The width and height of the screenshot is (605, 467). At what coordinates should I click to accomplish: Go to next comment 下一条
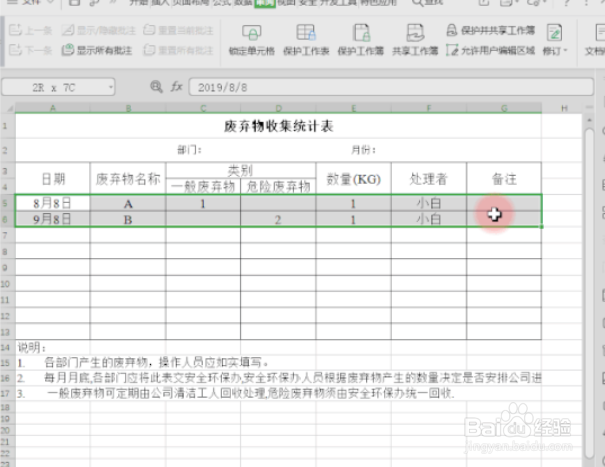pos(30,50)
